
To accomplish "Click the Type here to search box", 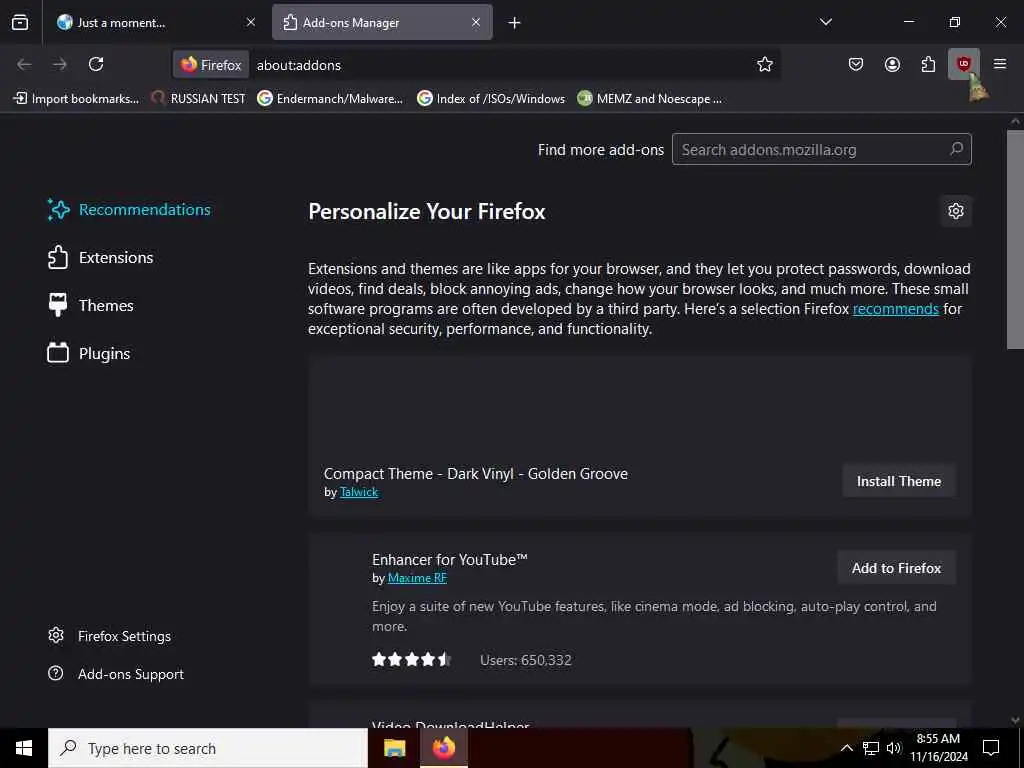I will click(208, 748).
